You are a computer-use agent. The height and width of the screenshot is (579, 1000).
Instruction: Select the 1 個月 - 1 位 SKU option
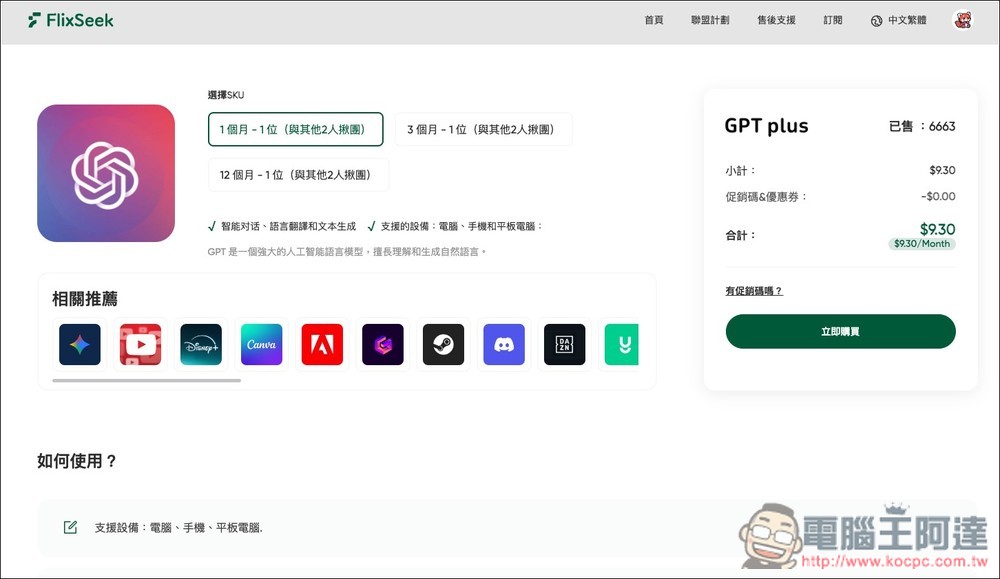pyautogui.click(x=295, y=129)
